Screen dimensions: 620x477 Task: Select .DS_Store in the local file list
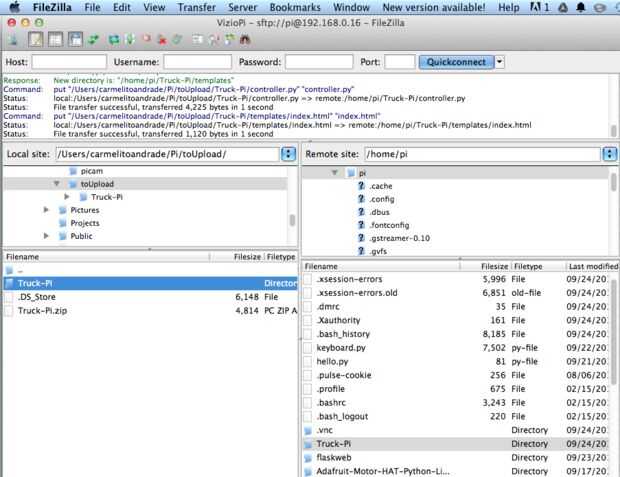click(x=150, y=297)
